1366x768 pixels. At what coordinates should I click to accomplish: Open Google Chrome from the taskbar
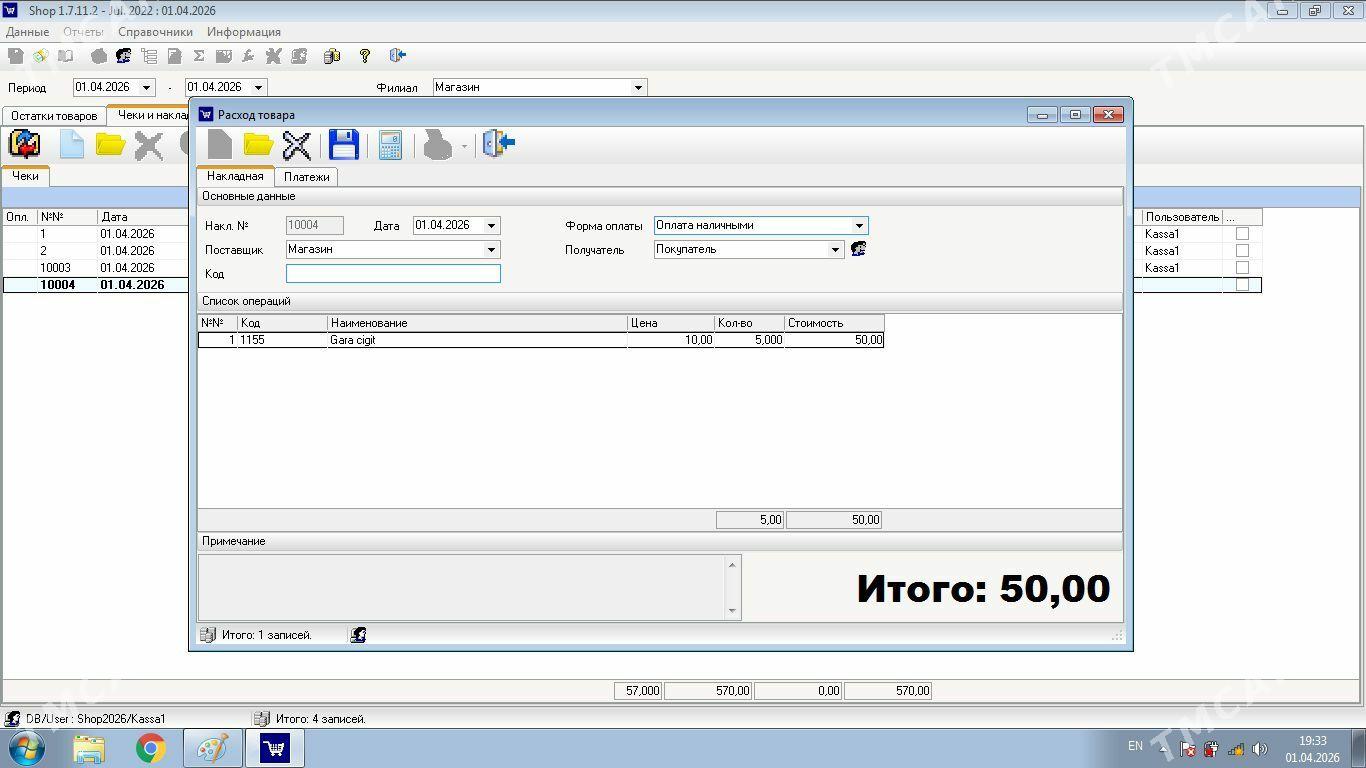click(x=151, y=748)
